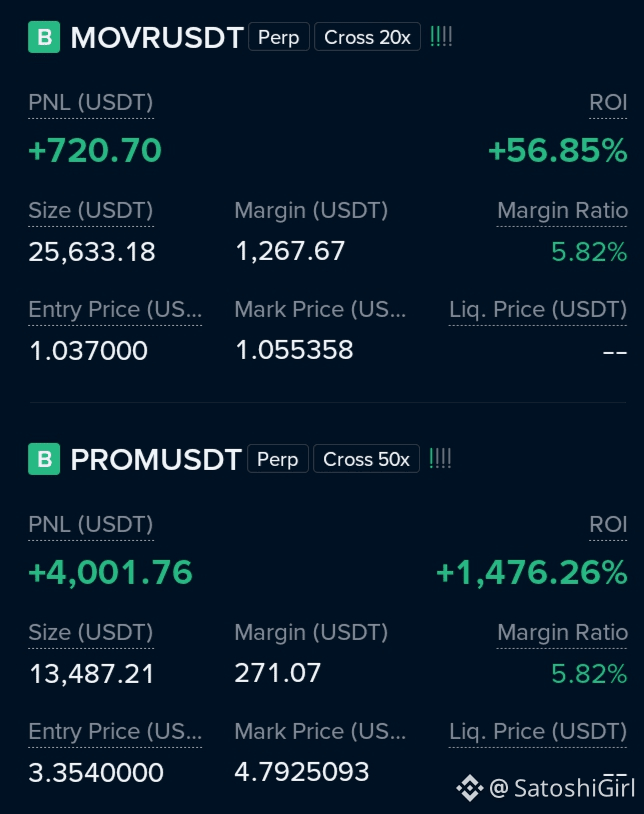Screen dimensions: 644x814
Task: Click the Cross 20x leverage tag
Action: point(367,37)
